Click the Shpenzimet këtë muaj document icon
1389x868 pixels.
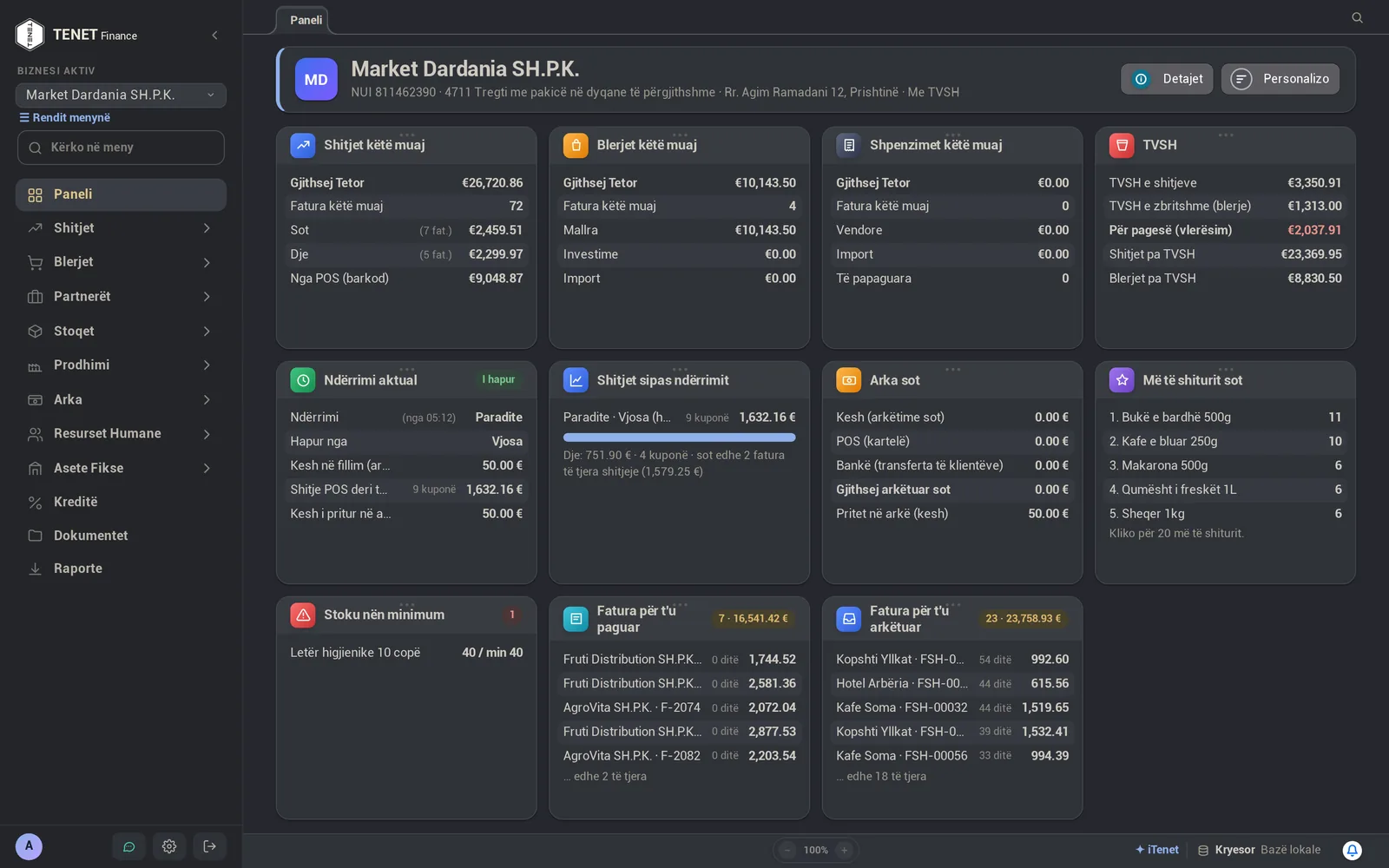click(849, 145)
